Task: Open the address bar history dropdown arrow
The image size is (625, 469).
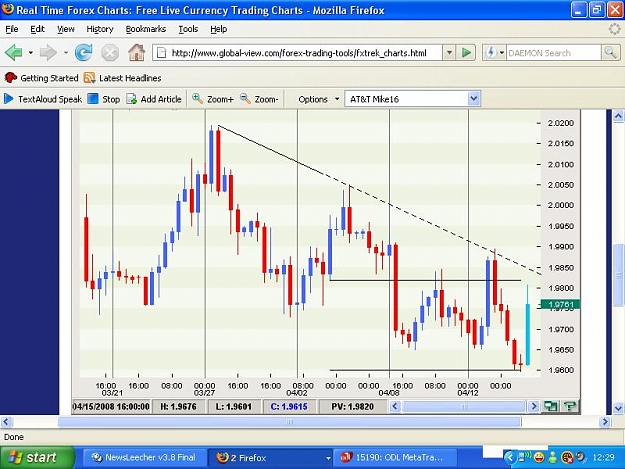Action: (449, 53)
